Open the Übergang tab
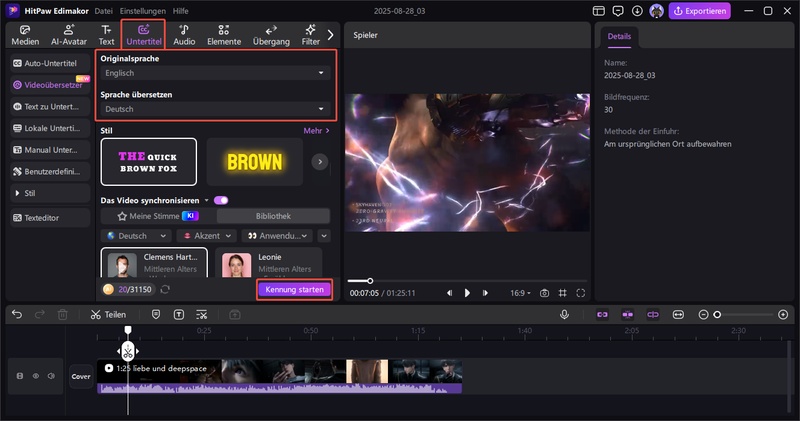The width and height of the screenshot is (800, 421). (x=271, y=35)
